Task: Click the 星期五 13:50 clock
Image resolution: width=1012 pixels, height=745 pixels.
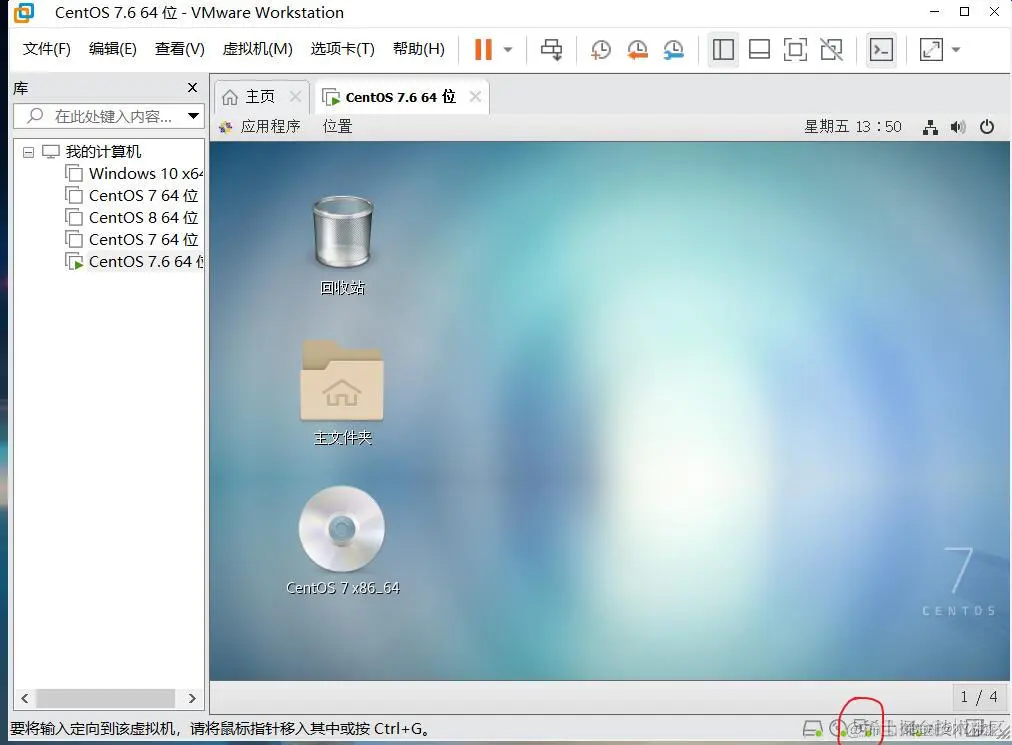Action: [x=853, y=127]
